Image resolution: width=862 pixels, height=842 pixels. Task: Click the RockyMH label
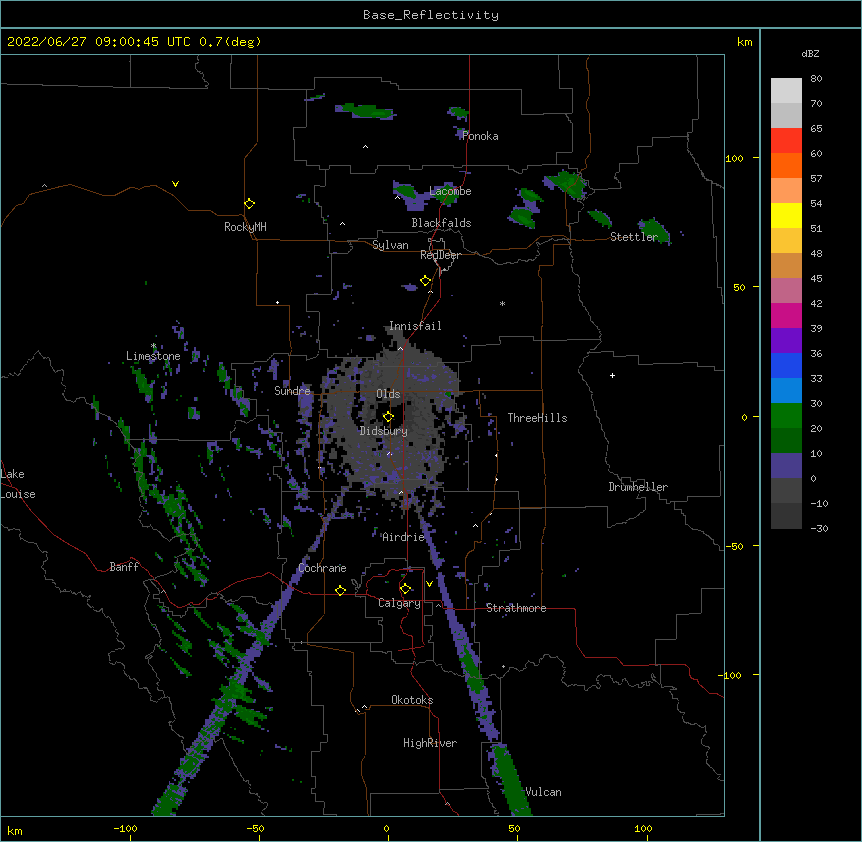point(245,227)
